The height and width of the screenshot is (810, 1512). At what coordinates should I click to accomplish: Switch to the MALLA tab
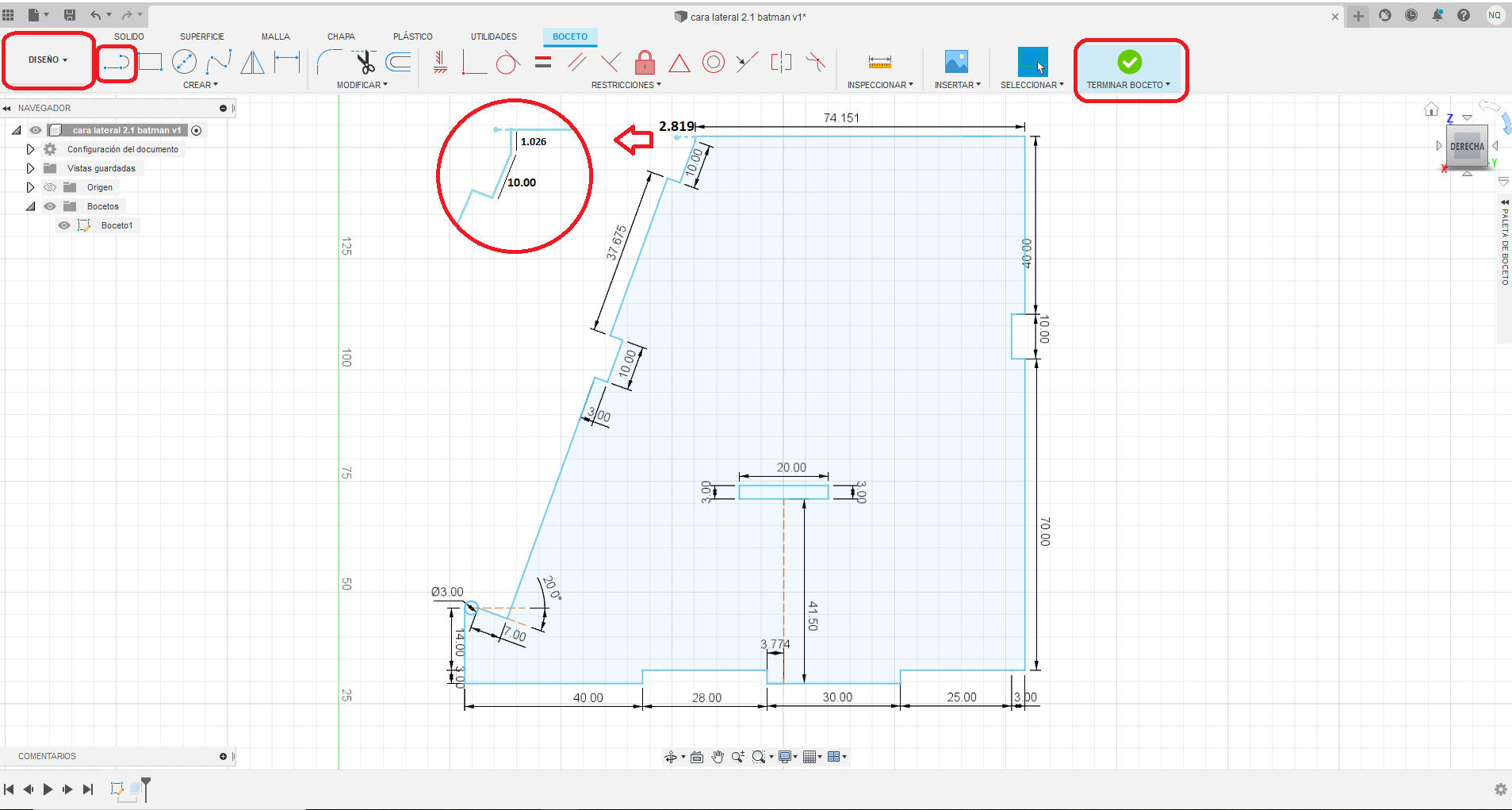[x=276, y=36]
